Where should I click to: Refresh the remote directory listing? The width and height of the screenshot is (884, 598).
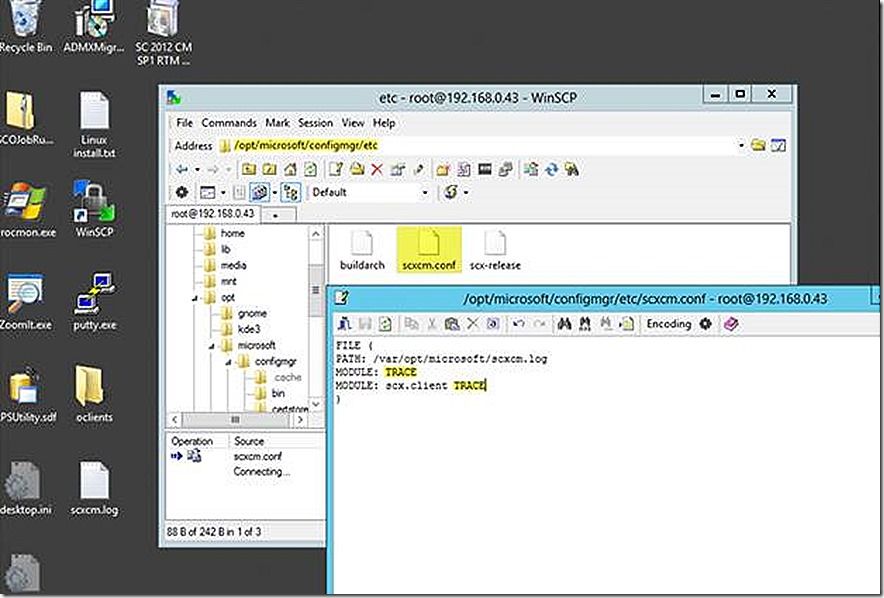310,169
